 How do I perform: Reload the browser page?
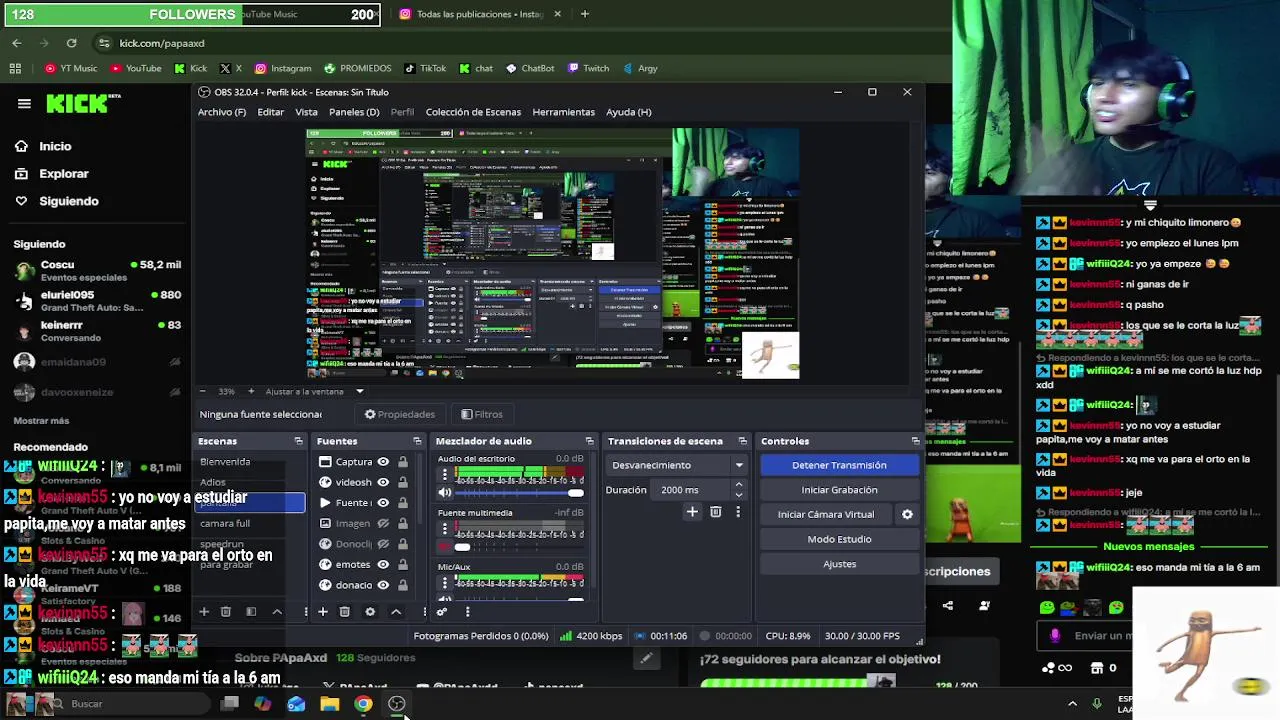(71, 43)
